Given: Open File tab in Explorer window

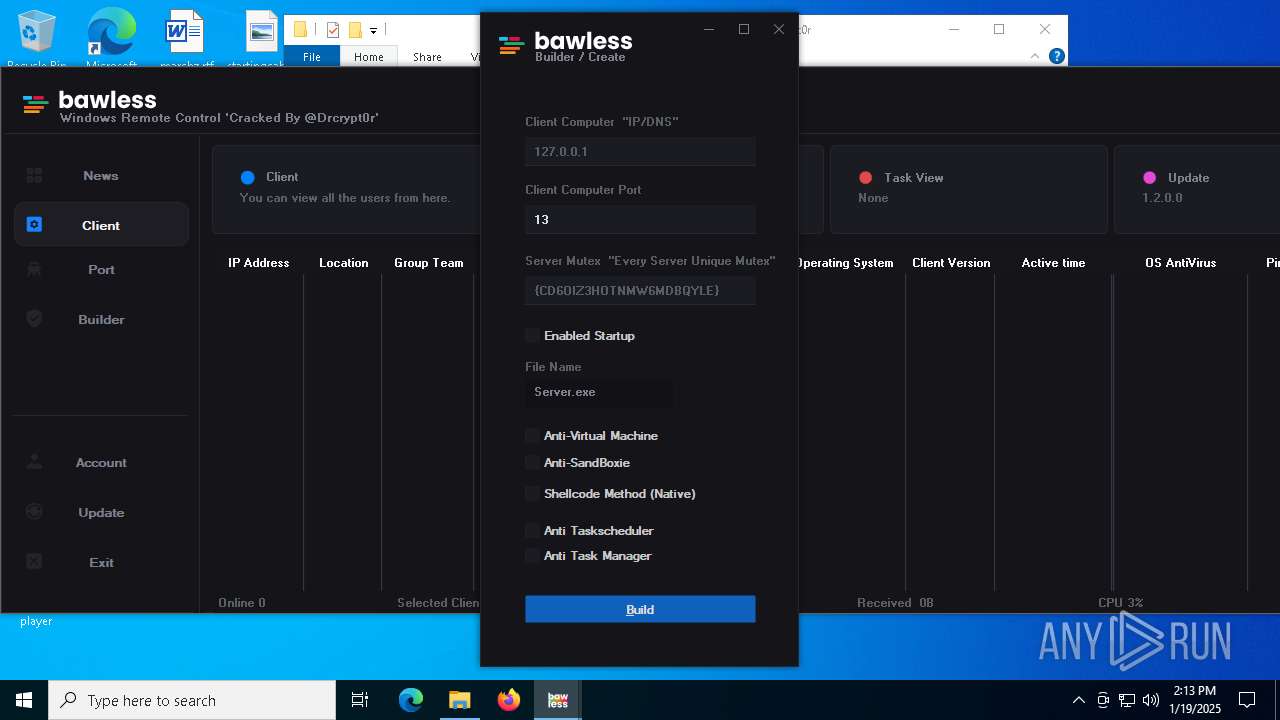Looking at the screenshot, I should (312, 57).
